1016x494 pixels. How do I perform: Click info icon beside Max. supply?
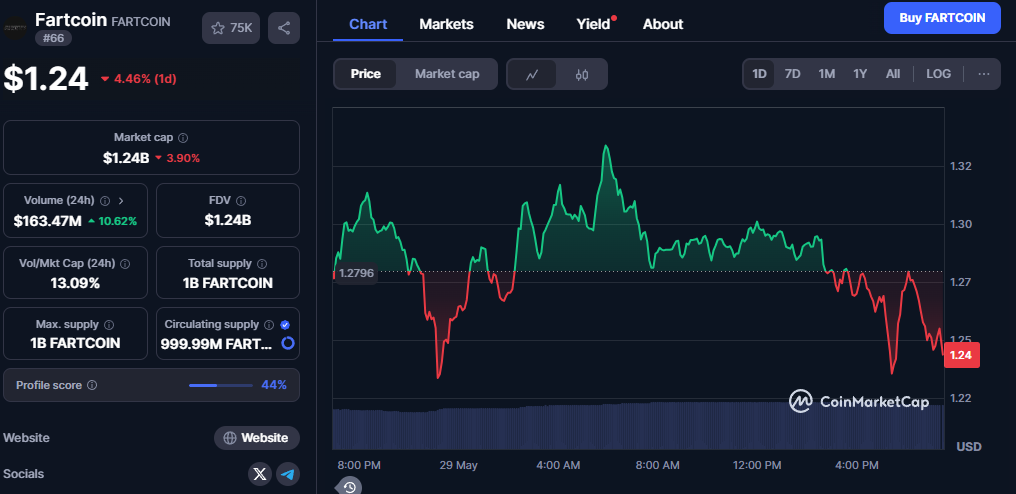pos(109,324)
